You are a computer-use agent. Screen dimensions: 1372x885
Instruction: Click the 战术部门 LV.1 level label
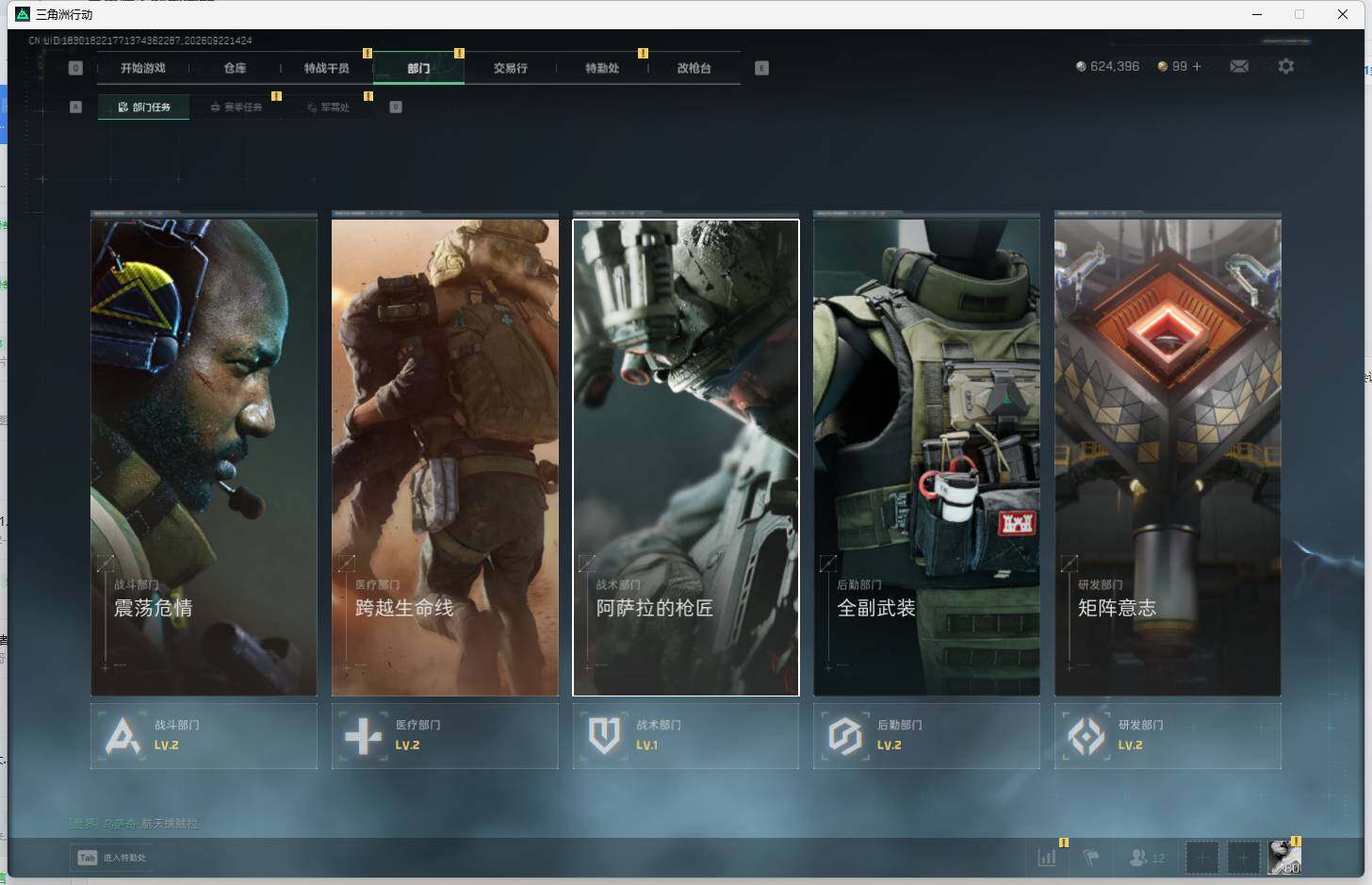click(647, 746)
